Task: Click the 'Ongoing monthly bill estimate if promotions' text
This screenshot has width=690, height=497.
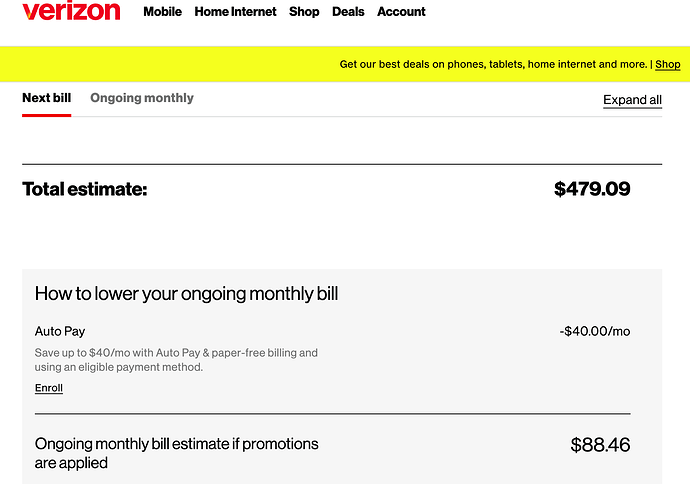Action: click(177, 444)
